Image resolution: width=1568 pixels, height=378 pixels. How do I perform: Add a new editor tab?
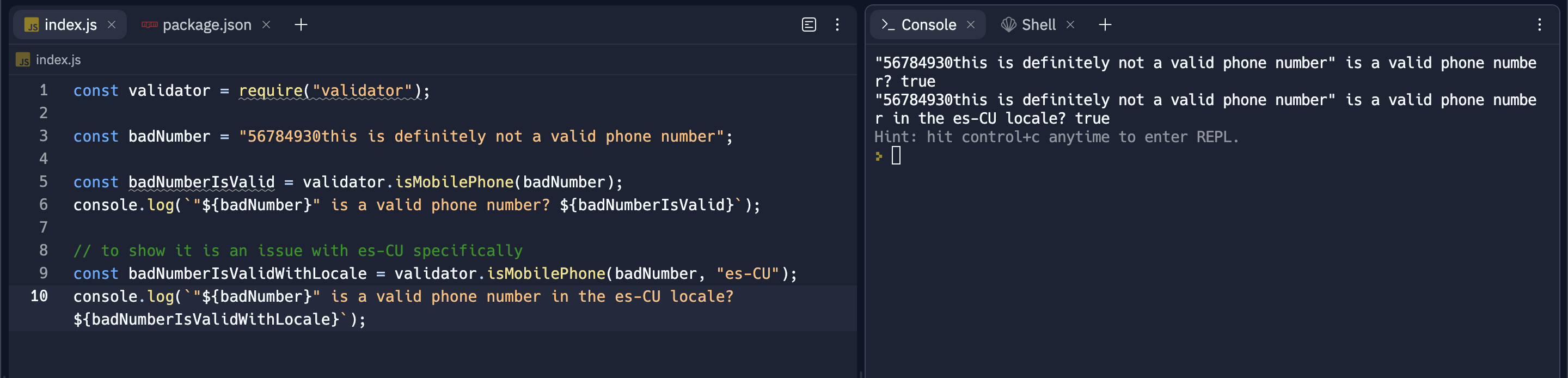click(x=301, y=25)
